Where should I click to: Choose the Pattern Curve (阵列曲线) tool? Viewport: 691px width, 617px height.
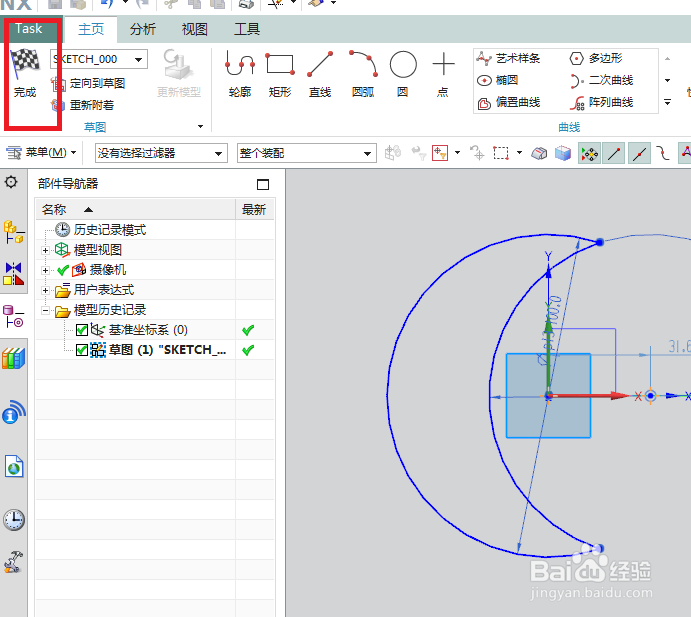(x=601, y=103)
